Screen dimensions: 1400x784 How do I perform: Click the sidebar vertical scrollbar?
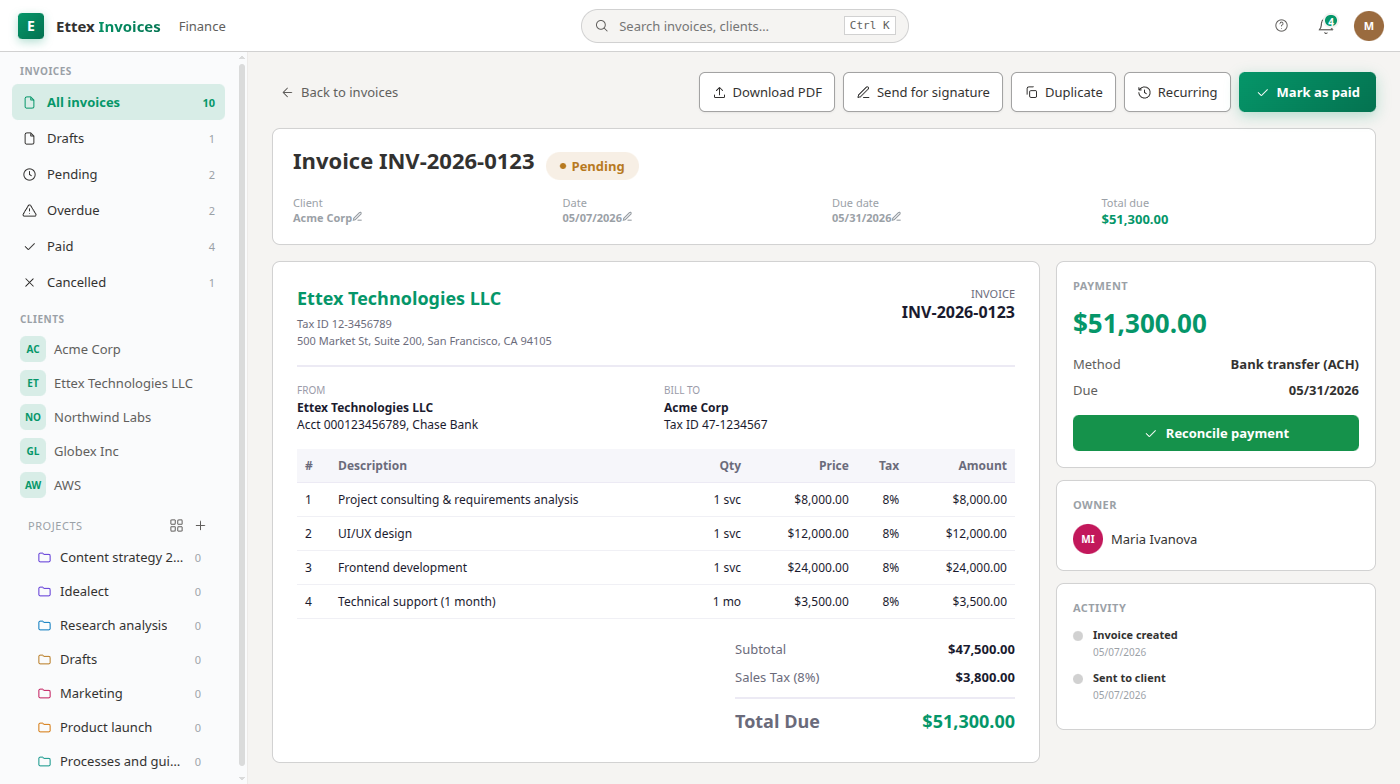[x=242, y=415]
